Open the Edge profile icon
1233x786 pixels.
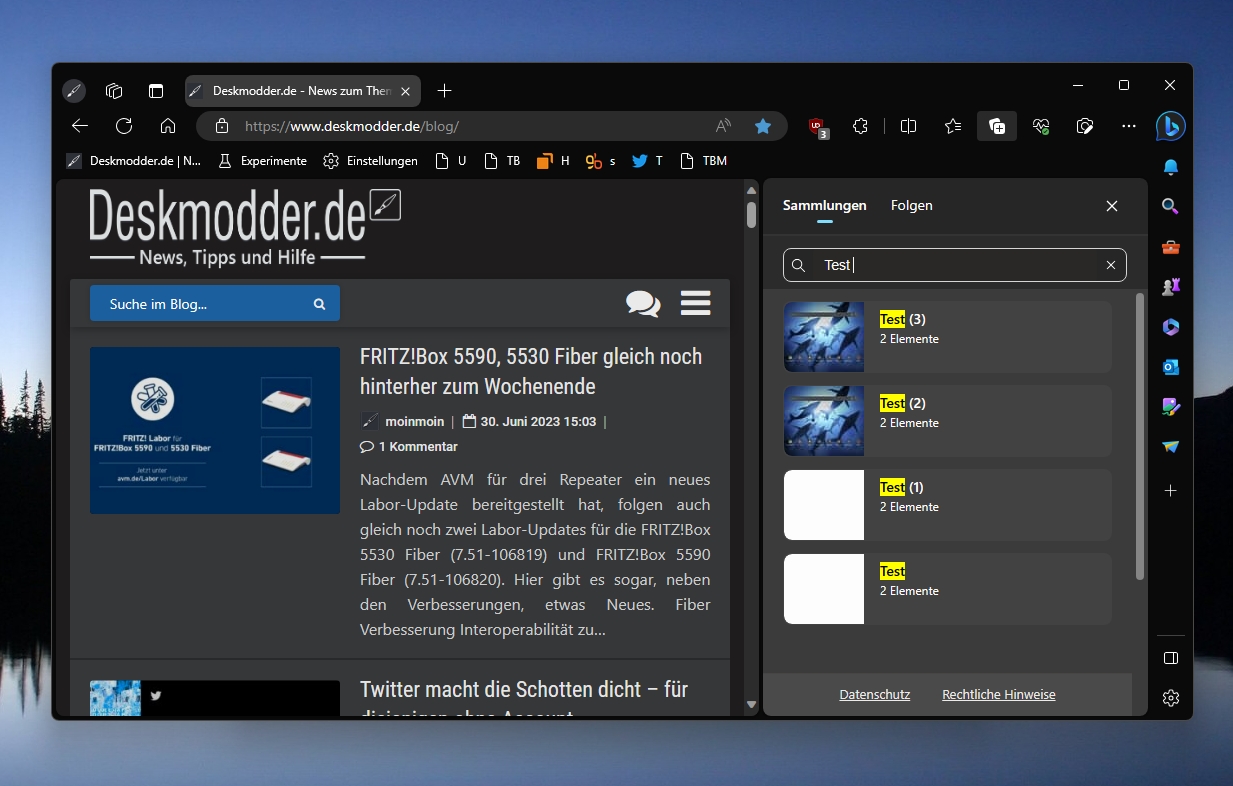[x=74, y=91]
